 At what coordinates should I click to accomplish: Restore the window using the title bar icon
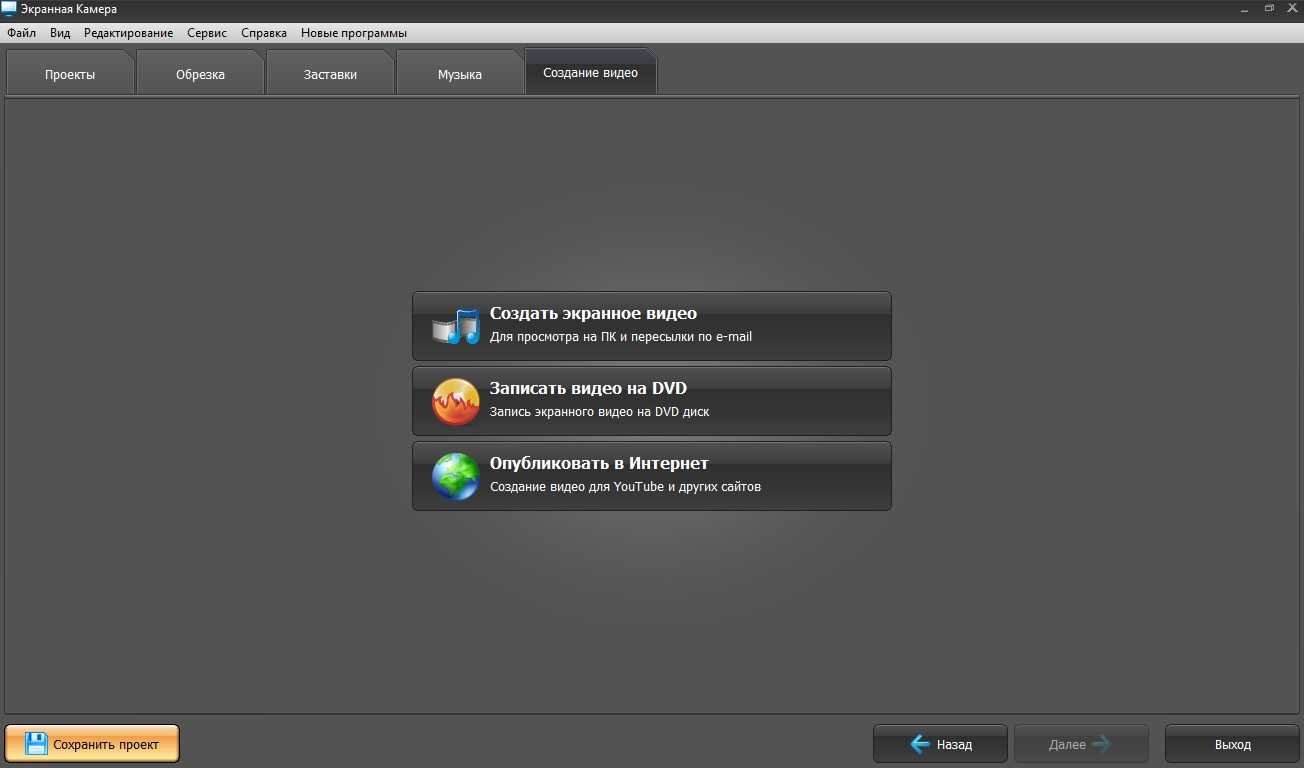click(1269, 8)
